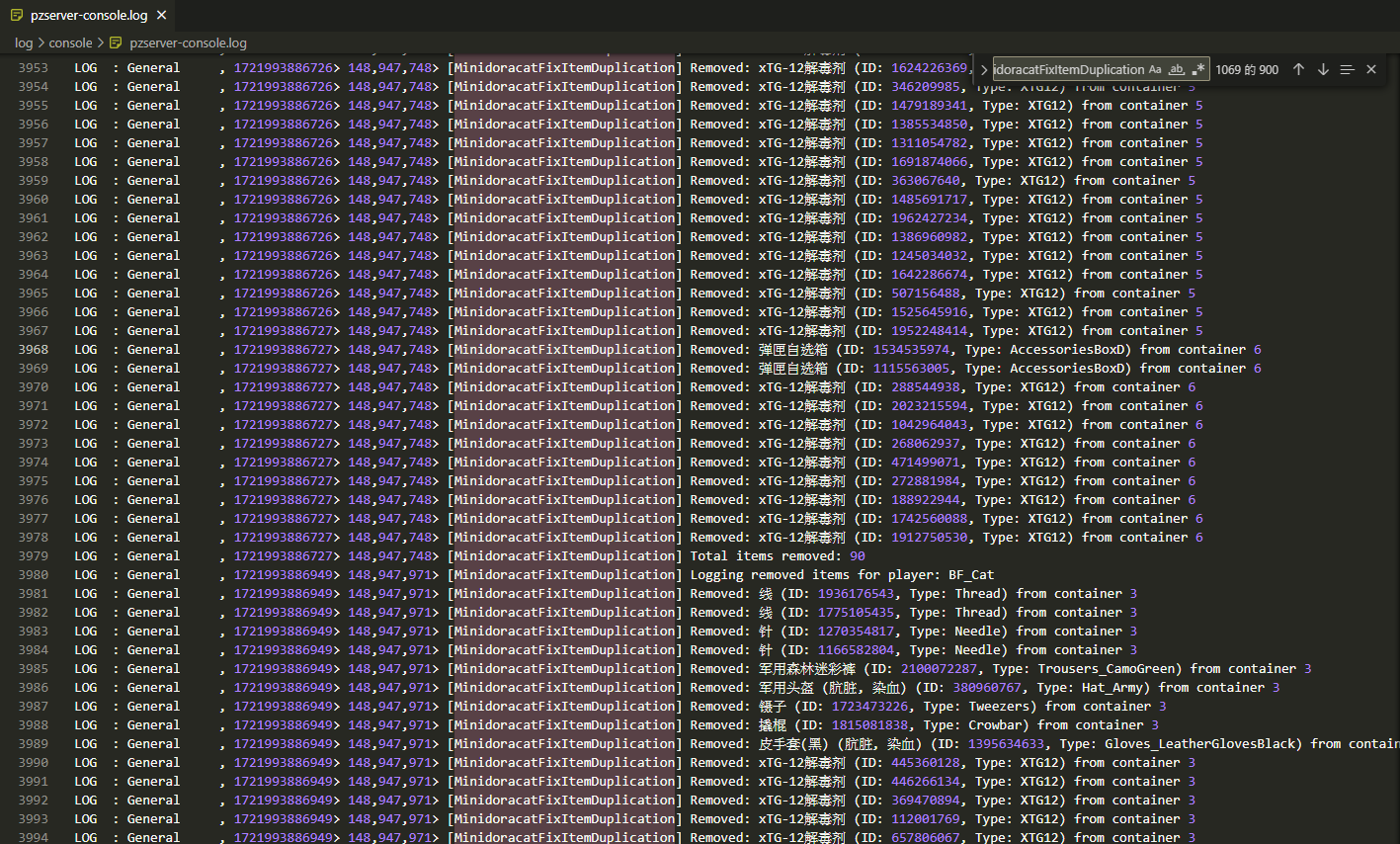
Task: Click the Total items removed line
Action: point(778,556)
